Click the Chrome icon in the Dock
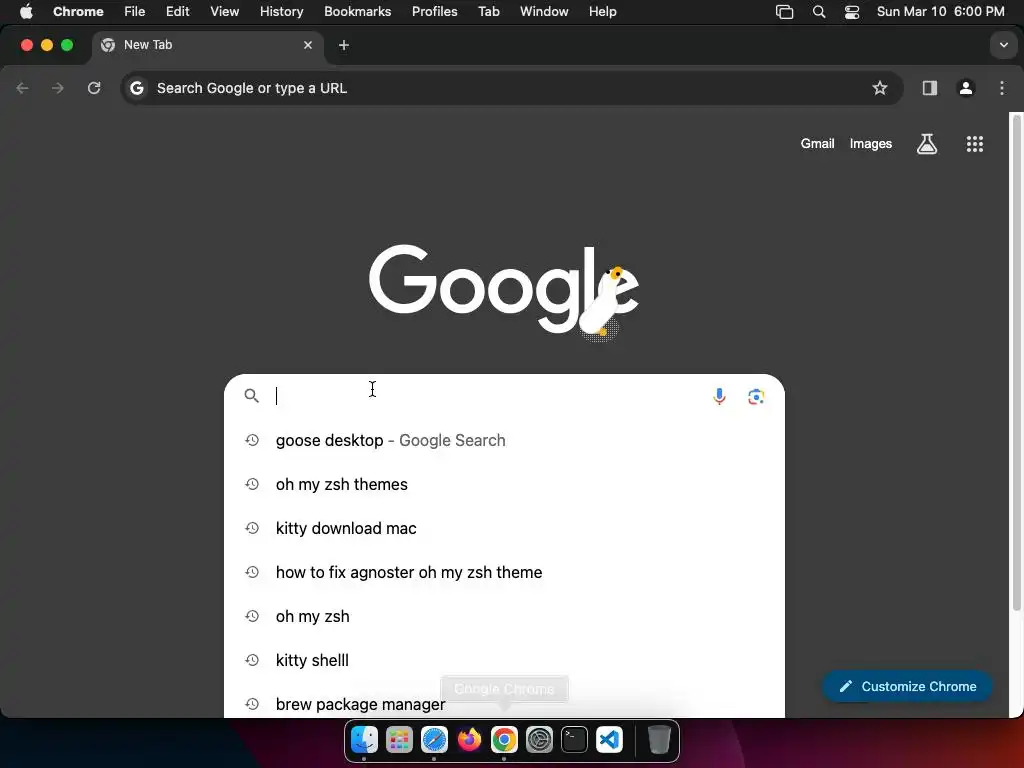The image size is (1024, 768). (504, 740)
